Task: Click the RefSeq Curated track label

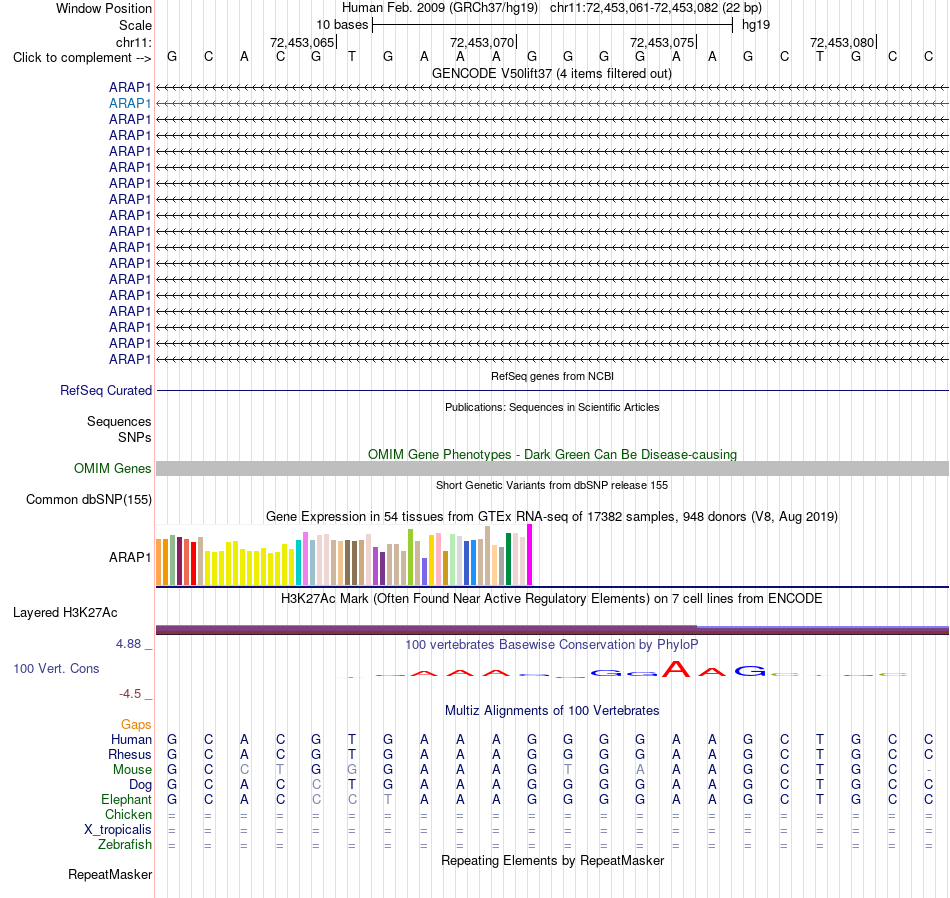Action: pyautogui.click(x=106, y=390)
